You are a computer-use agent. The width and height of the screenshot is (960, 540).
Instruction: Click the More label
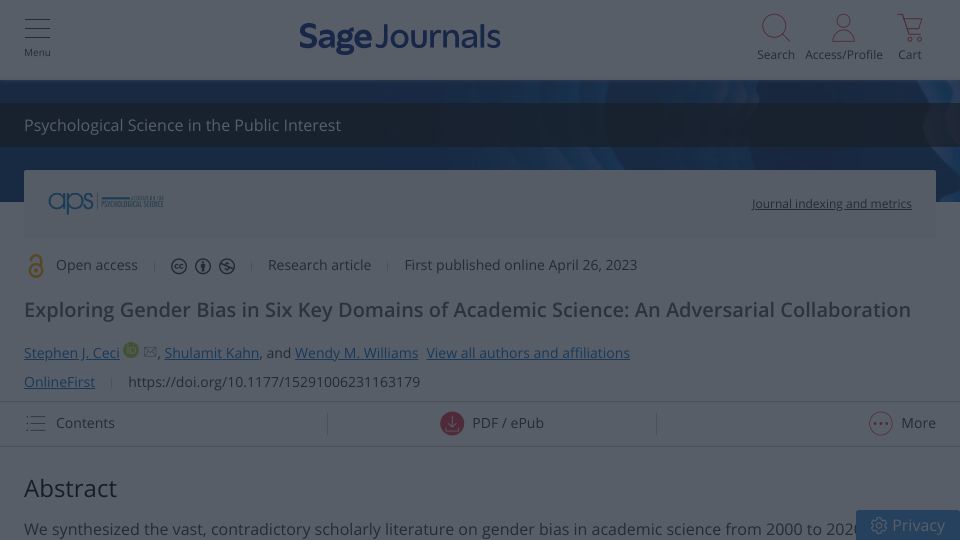[918, 423]
